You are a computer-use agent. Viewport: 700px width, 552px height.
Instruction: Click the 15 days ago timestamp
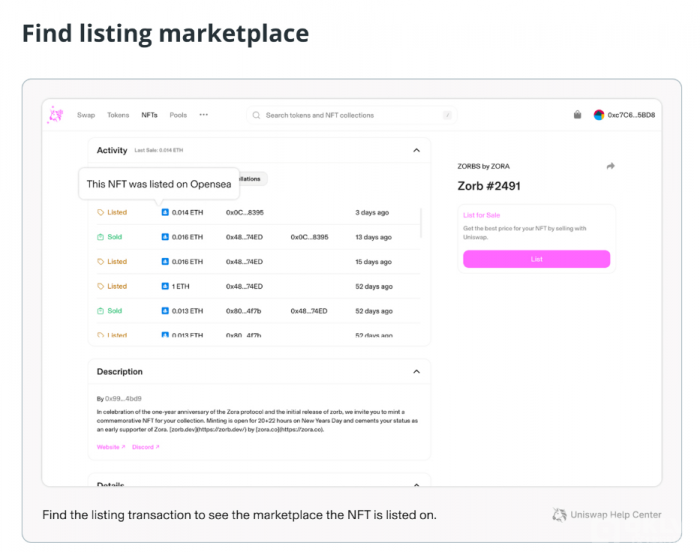(x=373, y=261)
